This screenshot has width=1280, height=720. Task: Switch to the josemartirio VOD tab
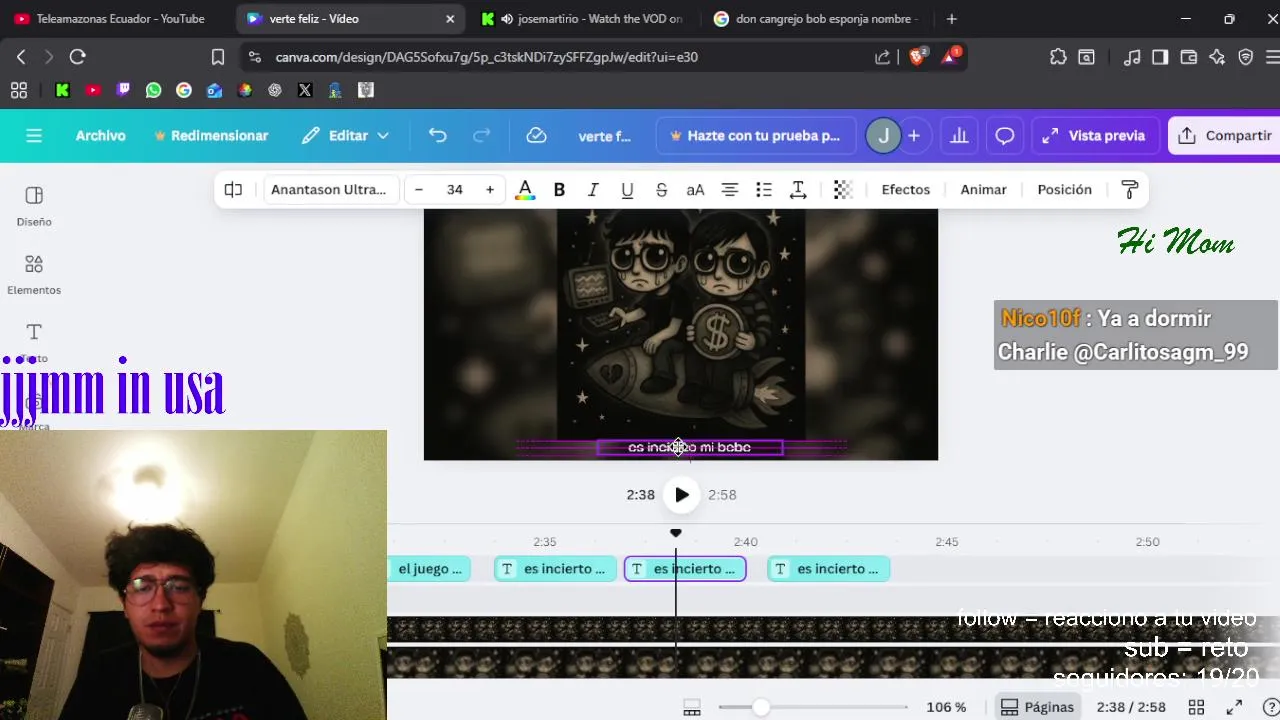(x=582, y=19)
